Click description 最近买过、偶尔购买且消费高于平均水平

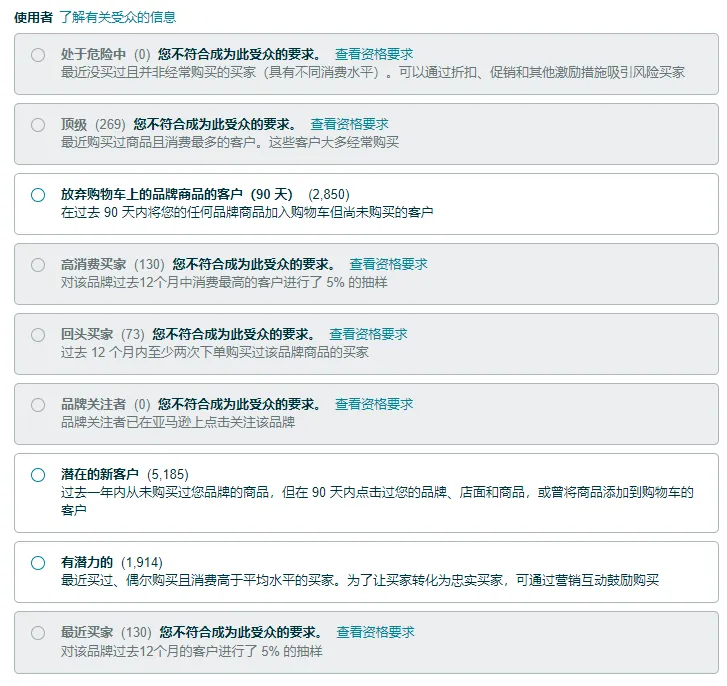coord(360,580)
